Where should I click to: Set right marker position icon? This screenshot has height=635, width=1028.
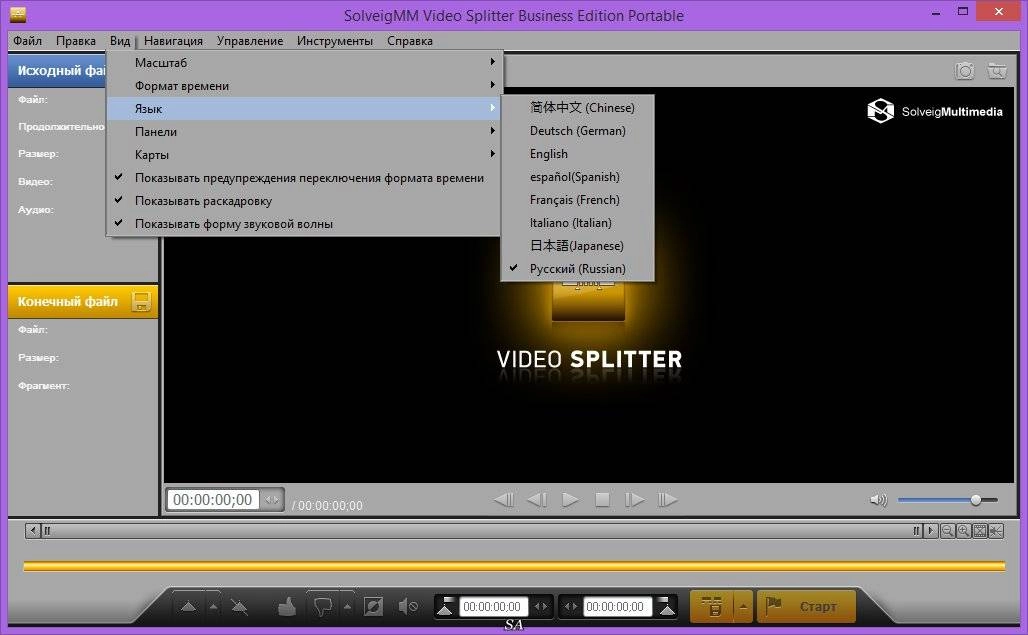point(667,607)
